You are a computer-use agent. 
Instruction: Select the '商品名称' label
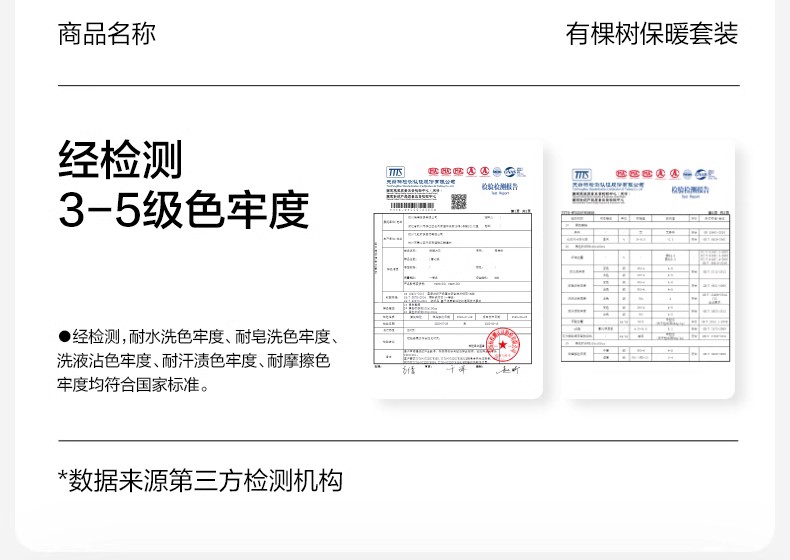pos(107,34)
